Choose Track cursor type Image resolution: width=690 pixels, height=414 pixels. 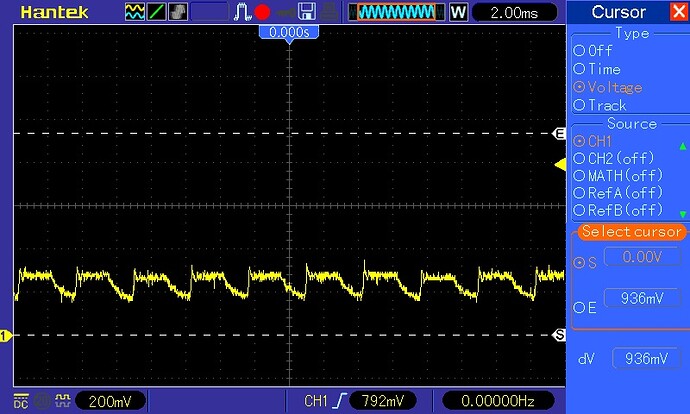[x=599, y=105]
